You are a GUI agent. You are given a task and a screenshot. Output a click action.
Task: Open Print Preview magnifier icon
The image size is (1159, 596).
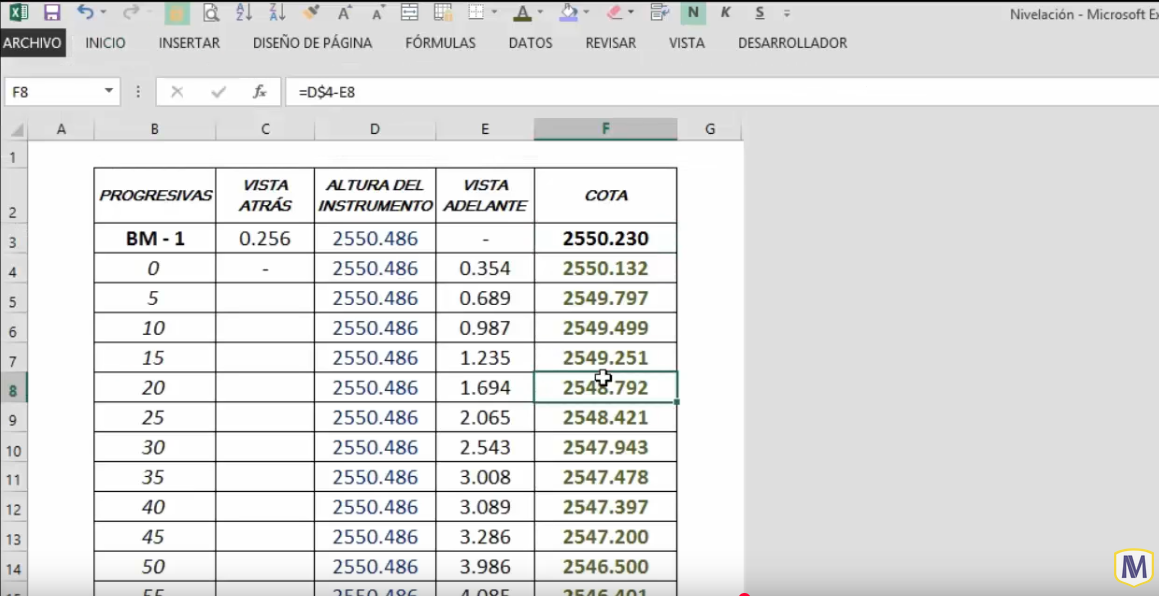point(211,13)
